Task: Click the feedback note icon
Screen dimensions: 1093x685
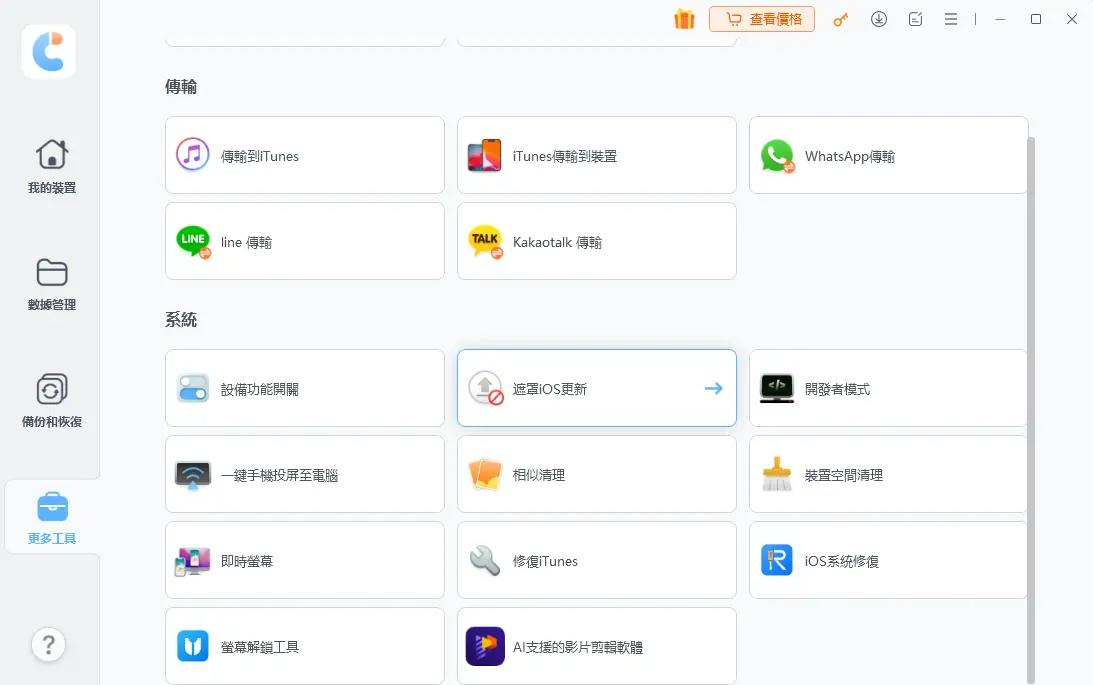Action: pos(915,19)
